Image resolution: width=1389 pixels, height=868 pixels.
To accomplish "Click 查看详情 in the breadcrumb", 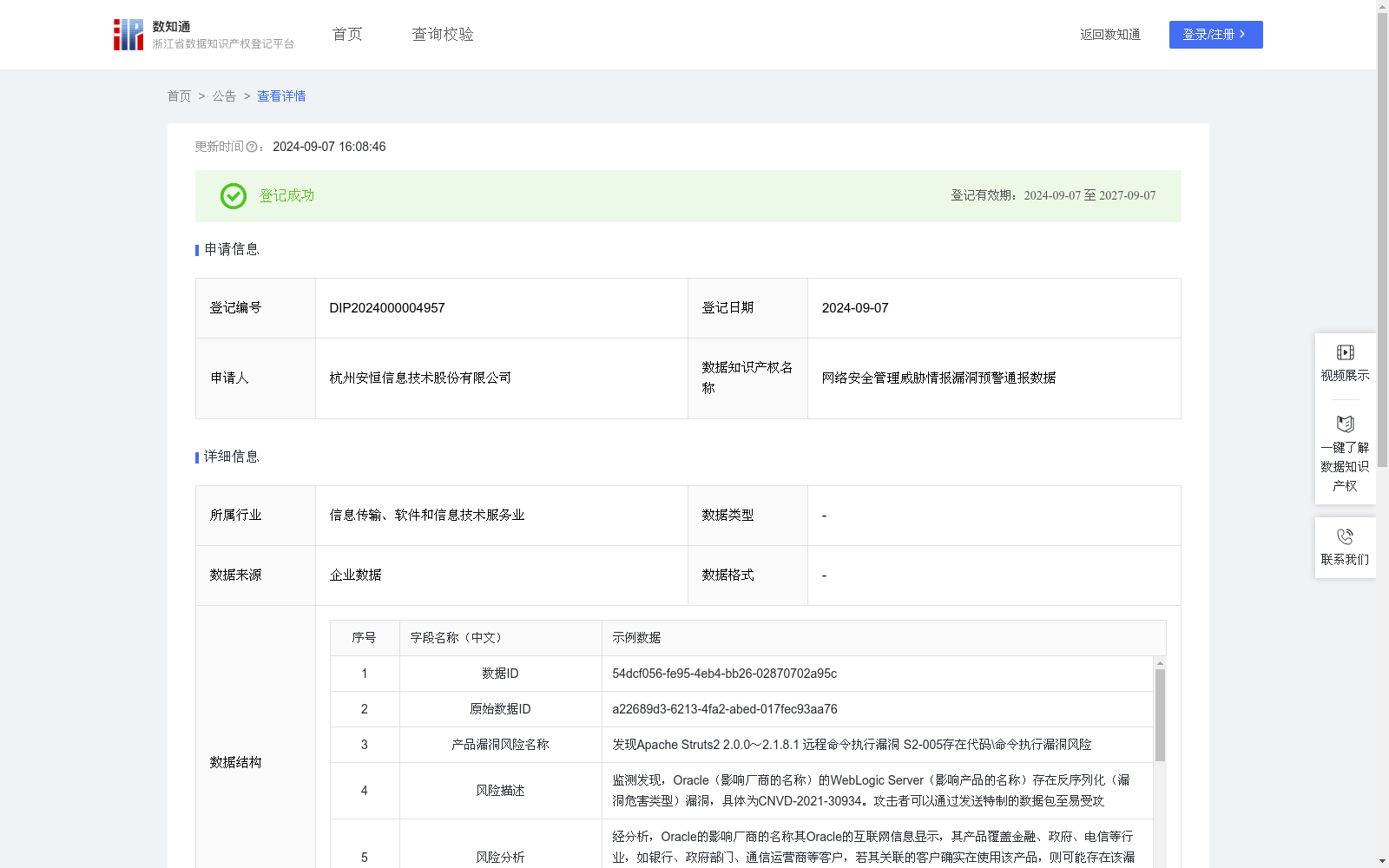I will tap(281, 96).
